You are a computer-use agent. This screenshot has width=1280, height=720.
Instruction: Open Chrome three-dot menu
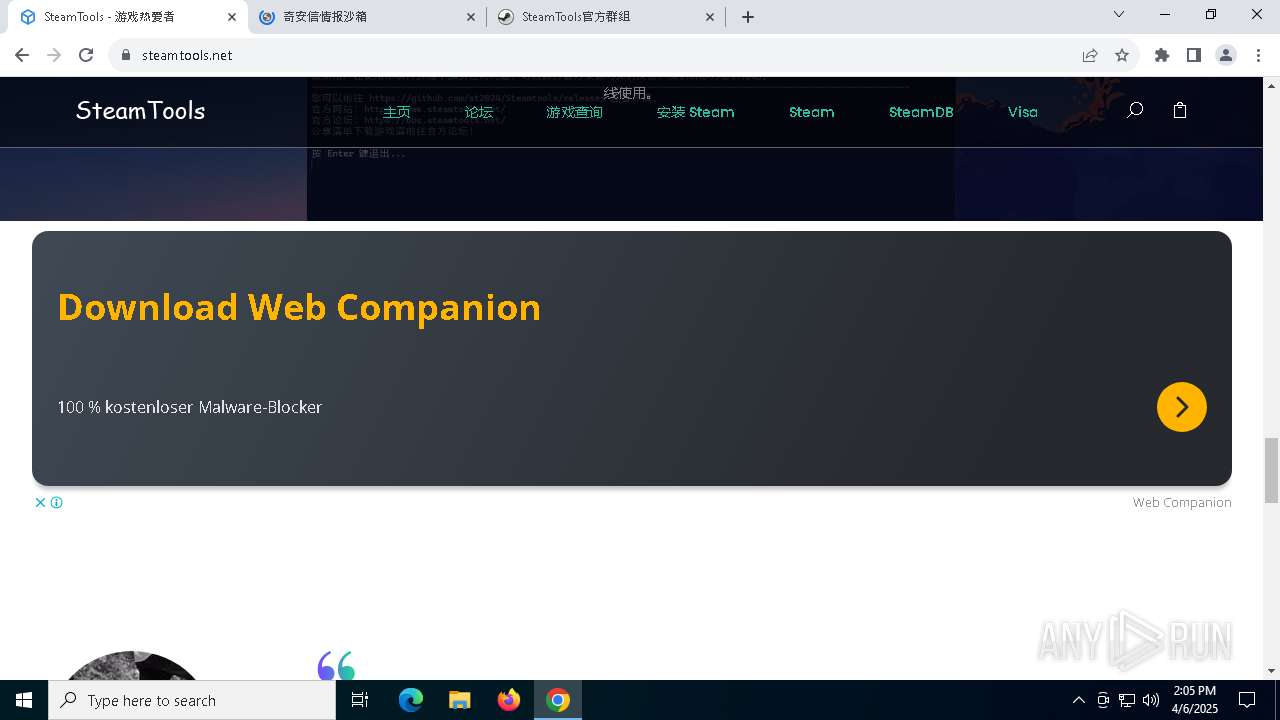[x=1258, y=55]
